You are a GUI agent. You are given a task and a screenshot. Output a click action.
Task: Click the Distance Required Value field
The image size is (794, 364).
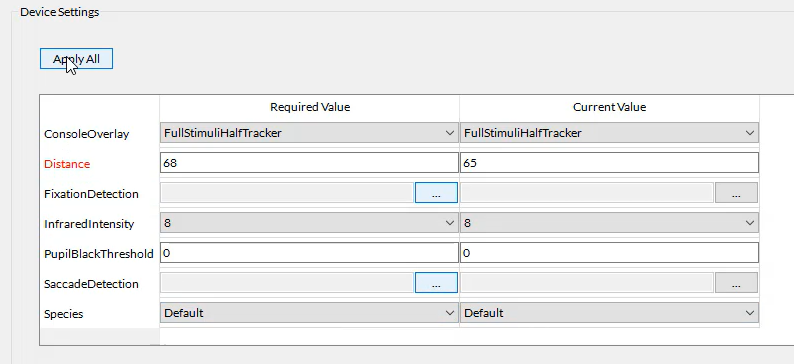309,163
